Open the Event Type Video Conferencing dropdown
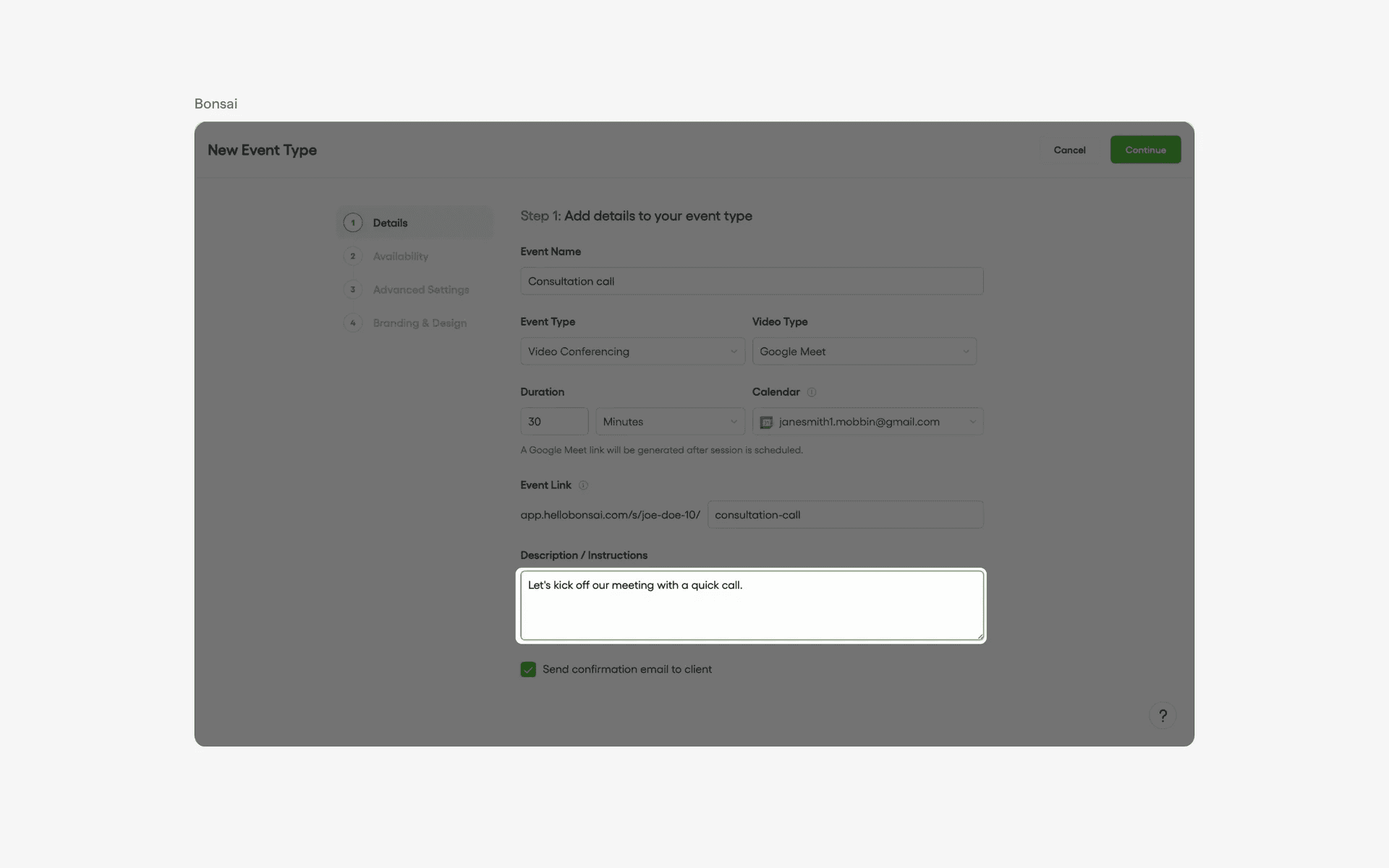1389x868 pixels. click(632, 352)
